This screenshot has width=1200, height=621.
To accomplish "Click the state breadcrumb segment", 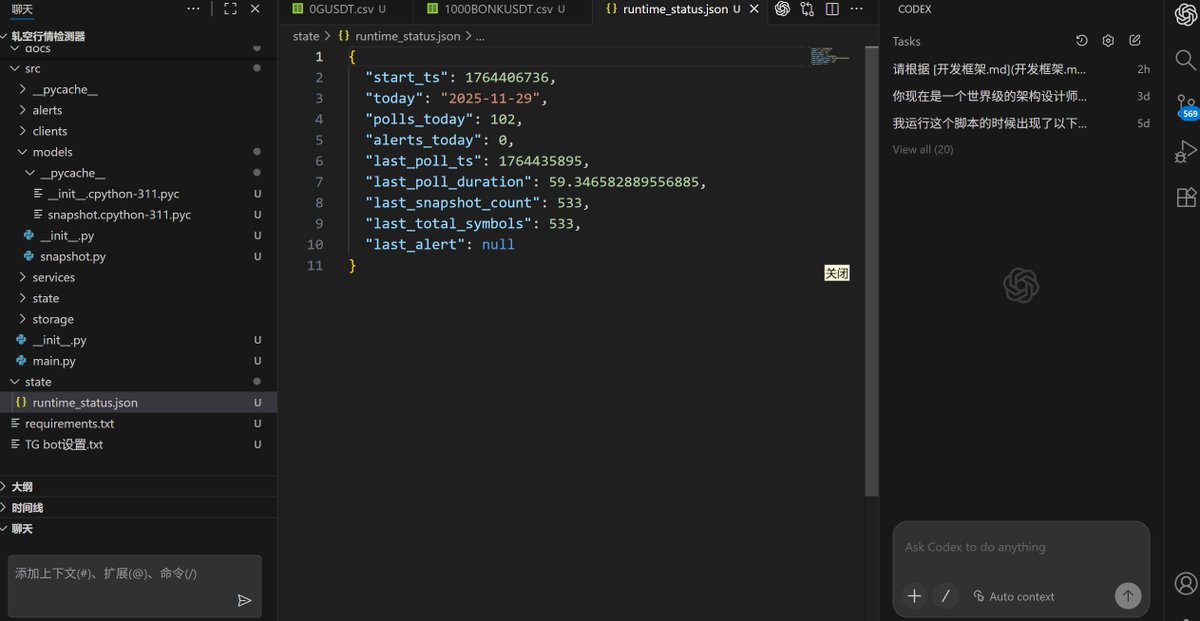I will (306, 36).
